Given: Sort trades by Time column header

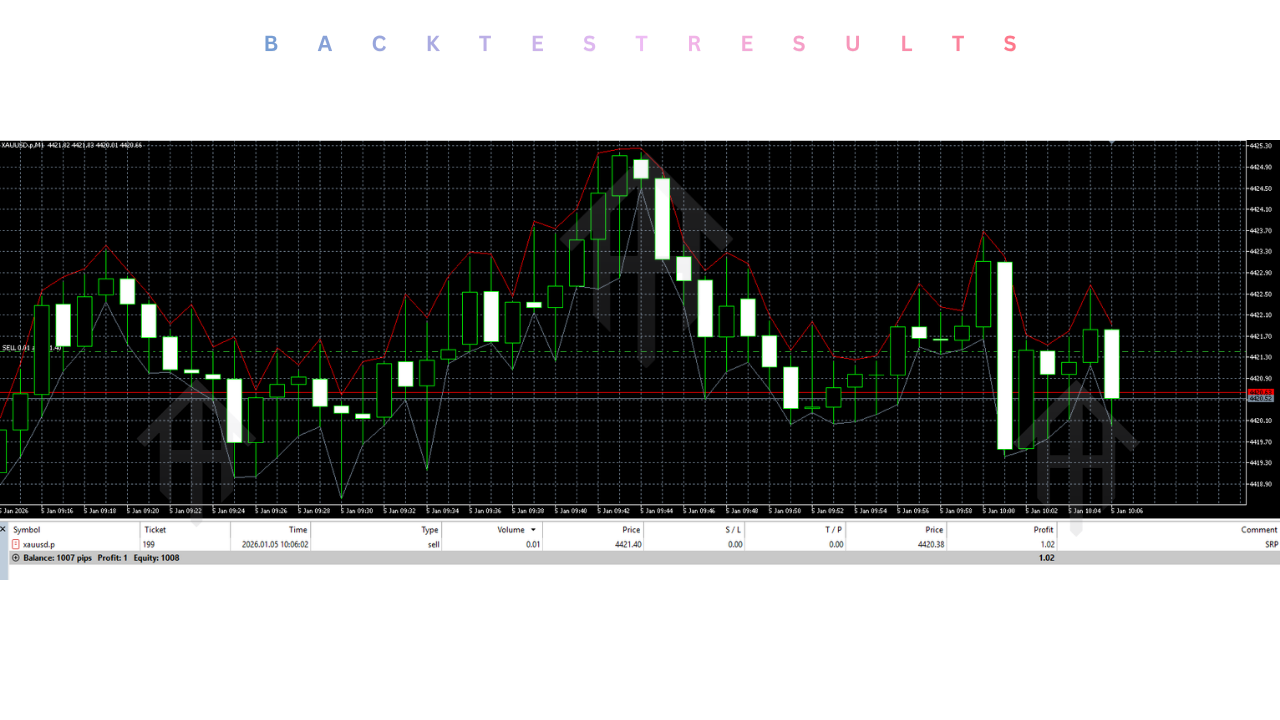Looking at the screenshot, I should click(298, 530).
